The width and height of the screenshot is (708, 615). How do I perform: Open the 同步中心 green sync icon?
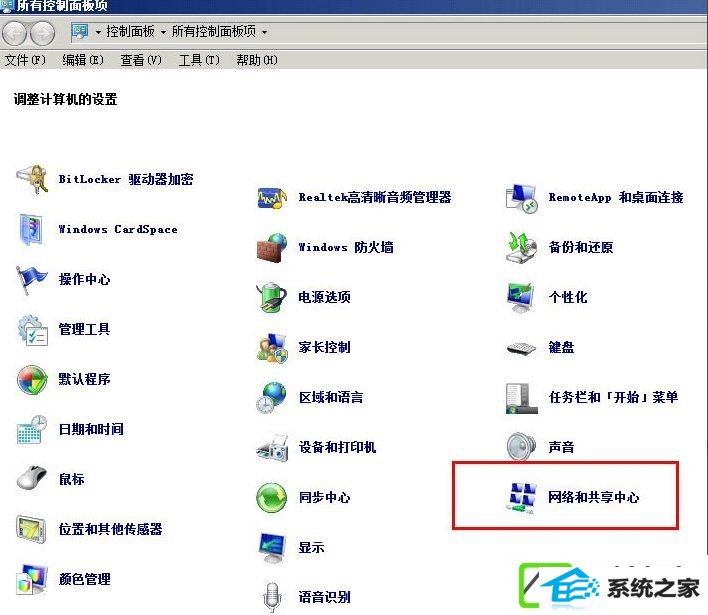click(271, 498)
